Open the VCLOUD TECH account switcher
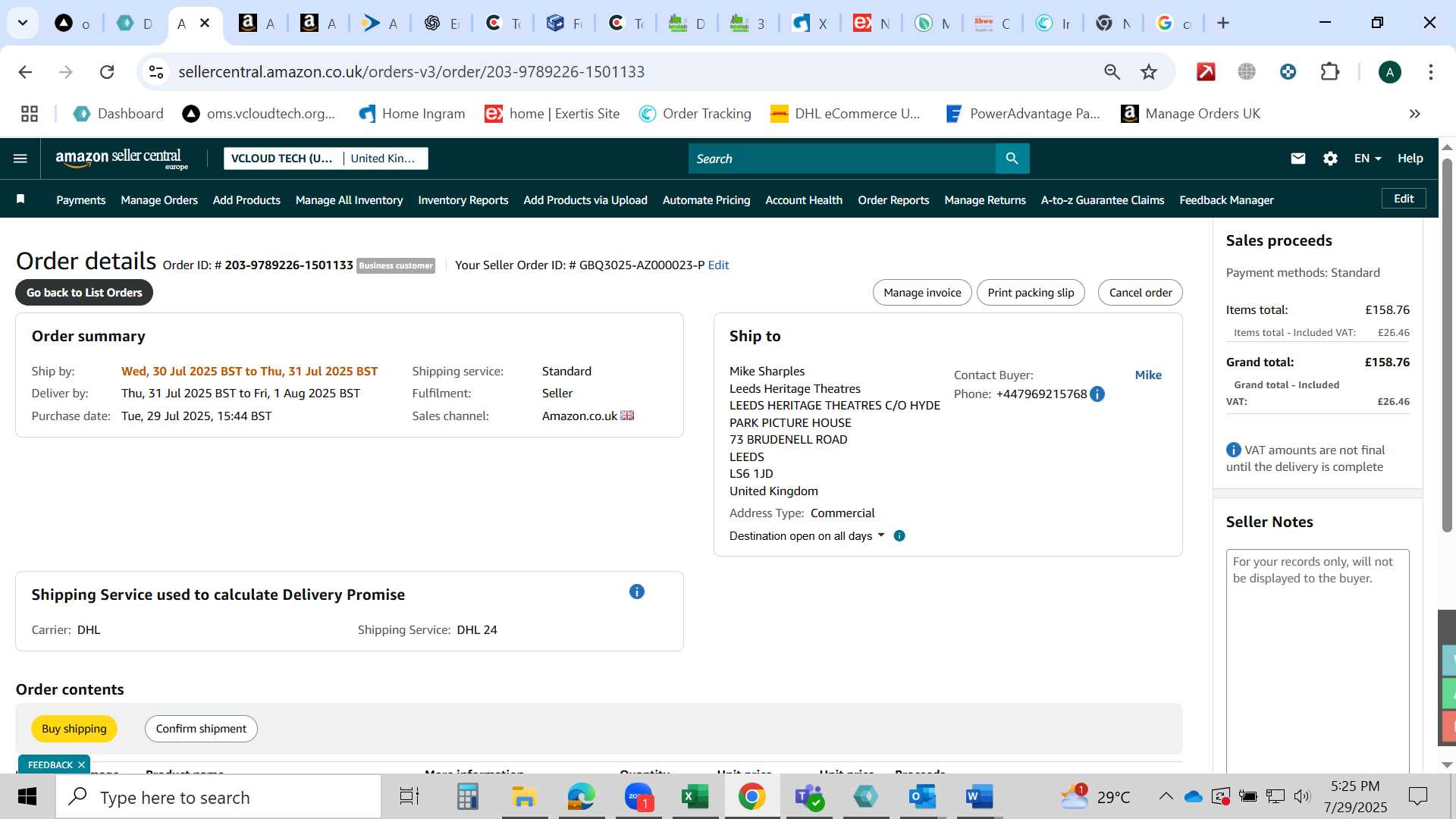The height and width of the screenshot is (819, 1456). click(326, 158)
